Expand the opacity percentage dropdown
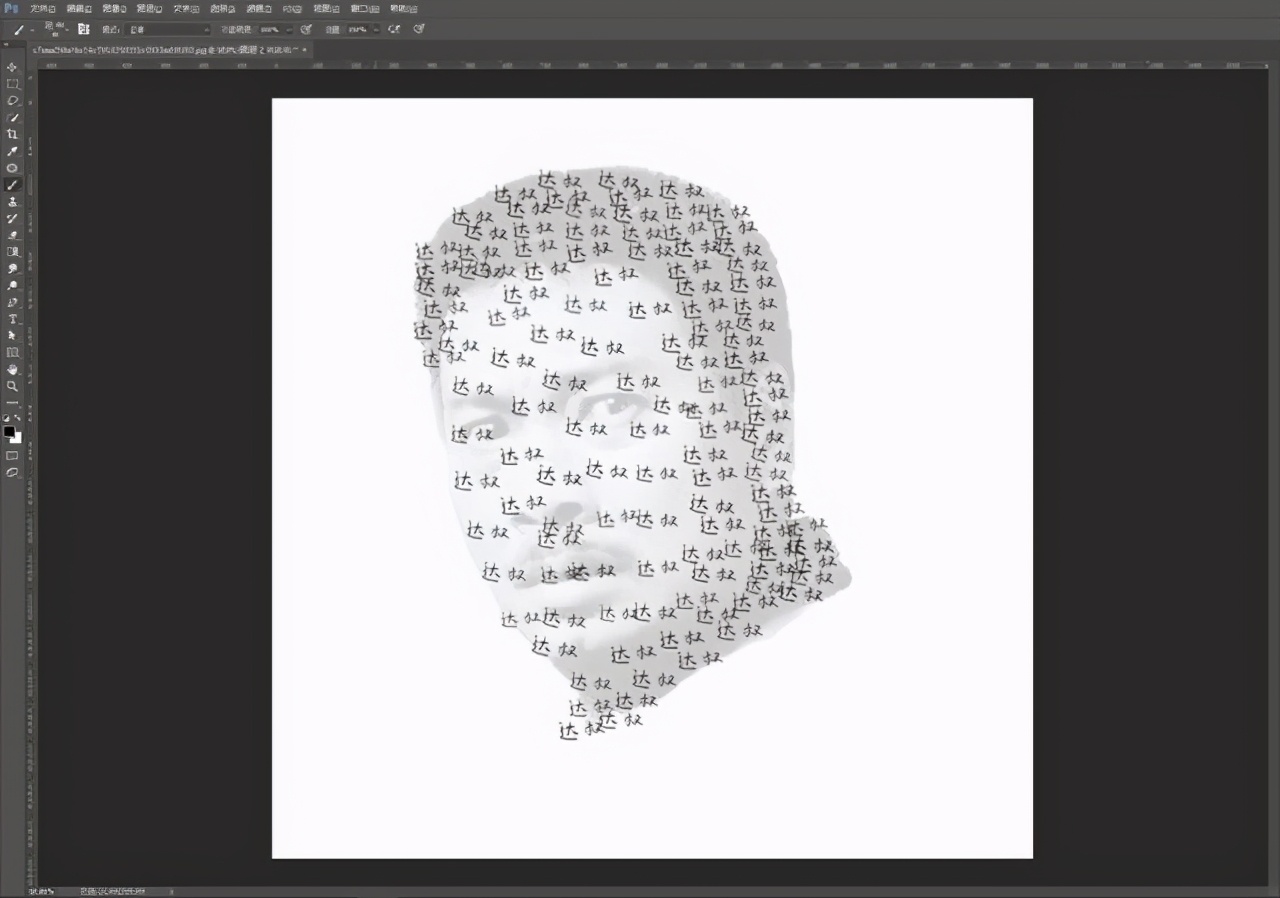 pos(290,29)
